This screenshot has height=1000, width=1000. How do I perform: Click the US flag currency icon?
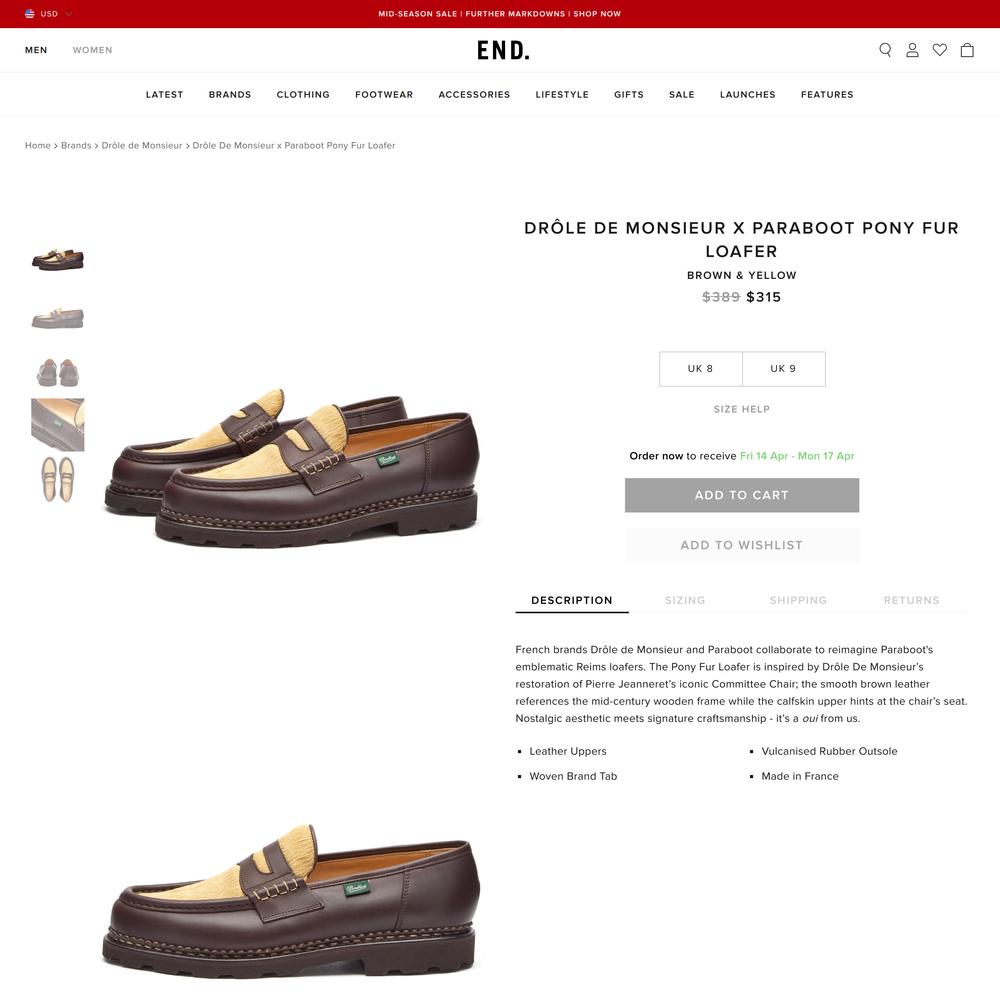point(29,13)
